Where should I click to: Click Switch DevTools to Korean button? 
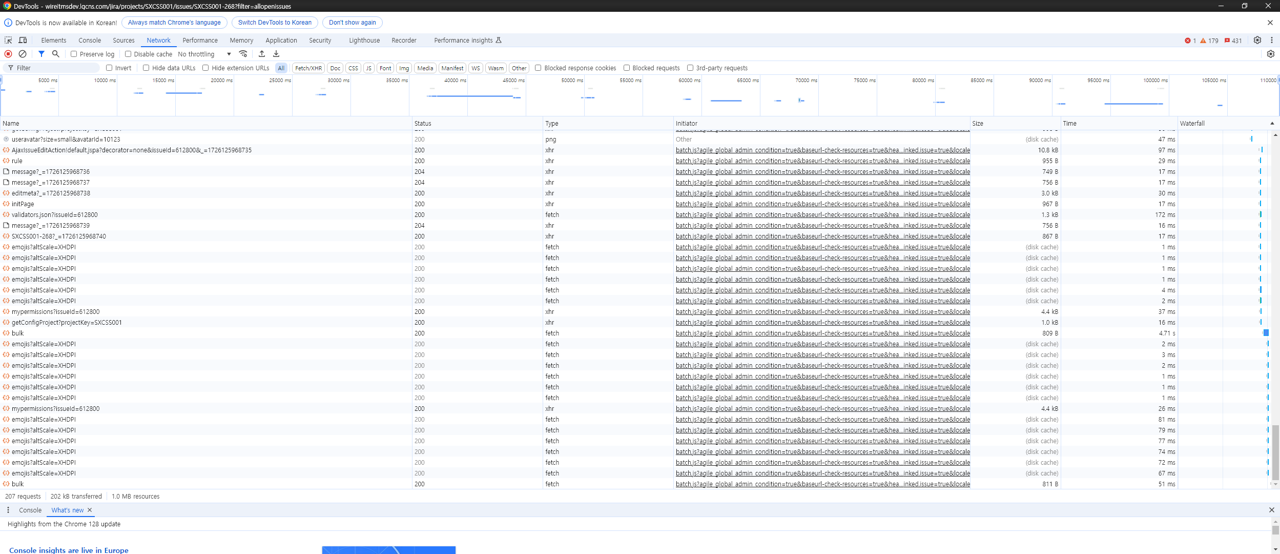tap(275, 22)
